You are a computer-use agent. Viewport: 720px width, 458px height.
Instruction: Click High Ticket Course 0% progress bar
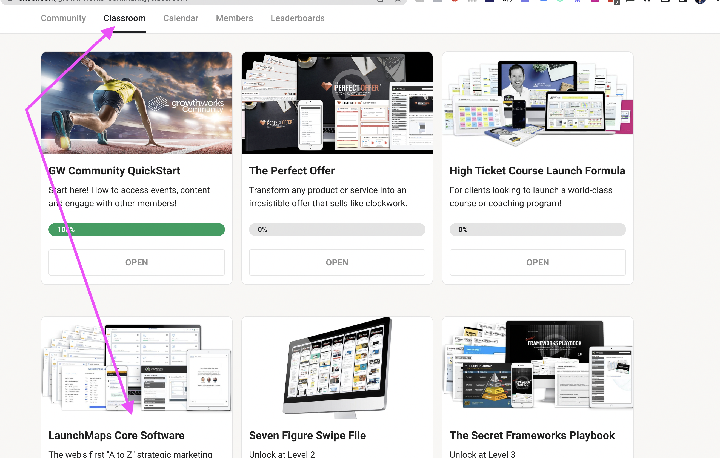(x=537, y=229)
